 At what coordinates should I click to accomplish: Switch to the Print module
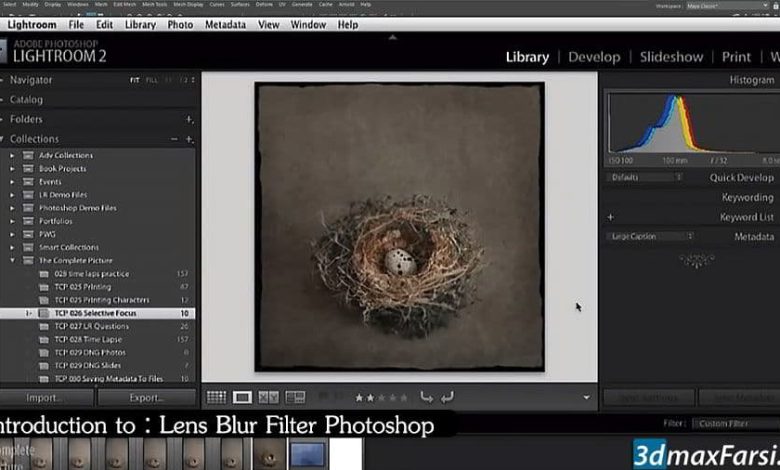click(x=736, y=57)
